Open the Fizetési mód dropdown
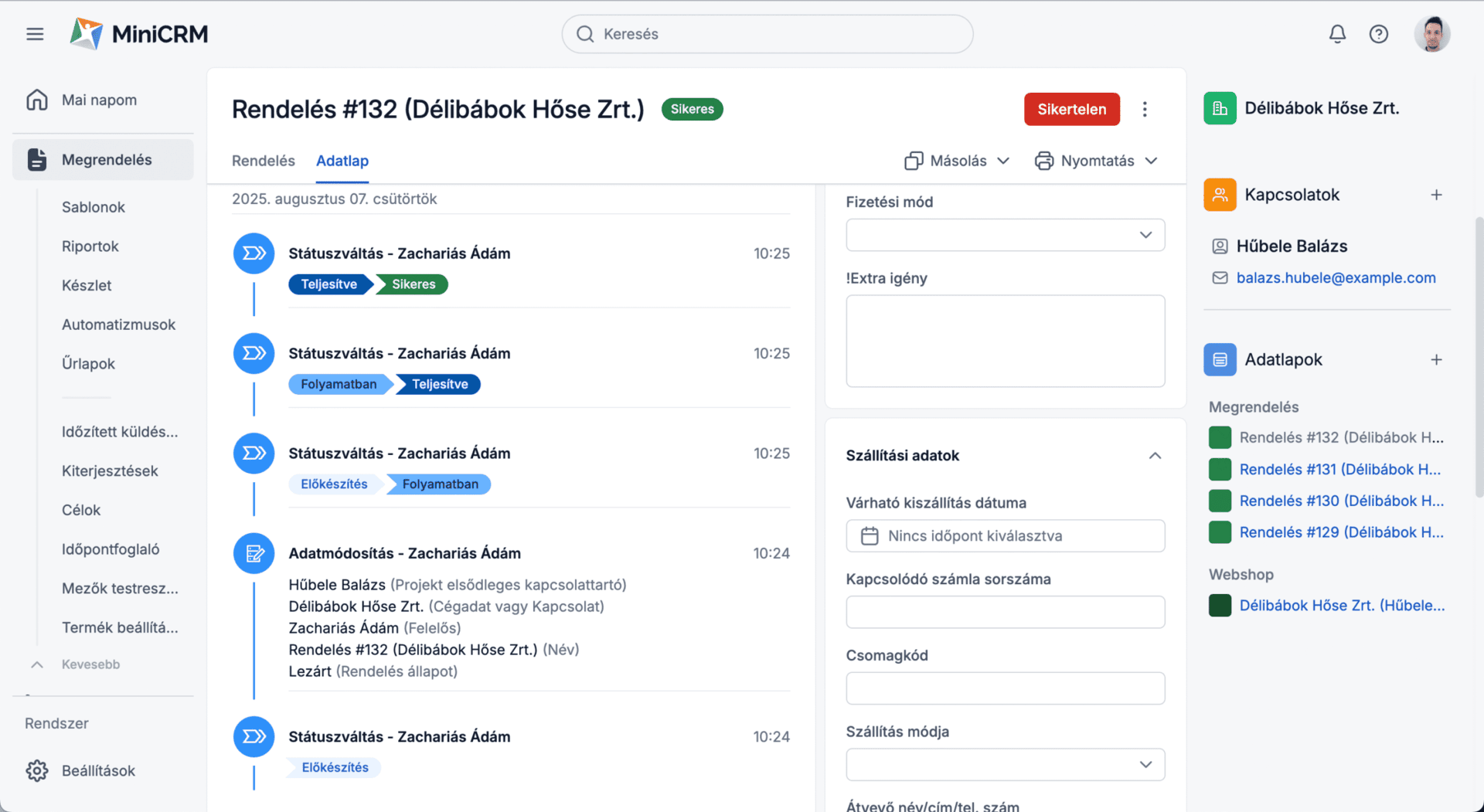This screenshot has width=1484, height=812. 1006,235
